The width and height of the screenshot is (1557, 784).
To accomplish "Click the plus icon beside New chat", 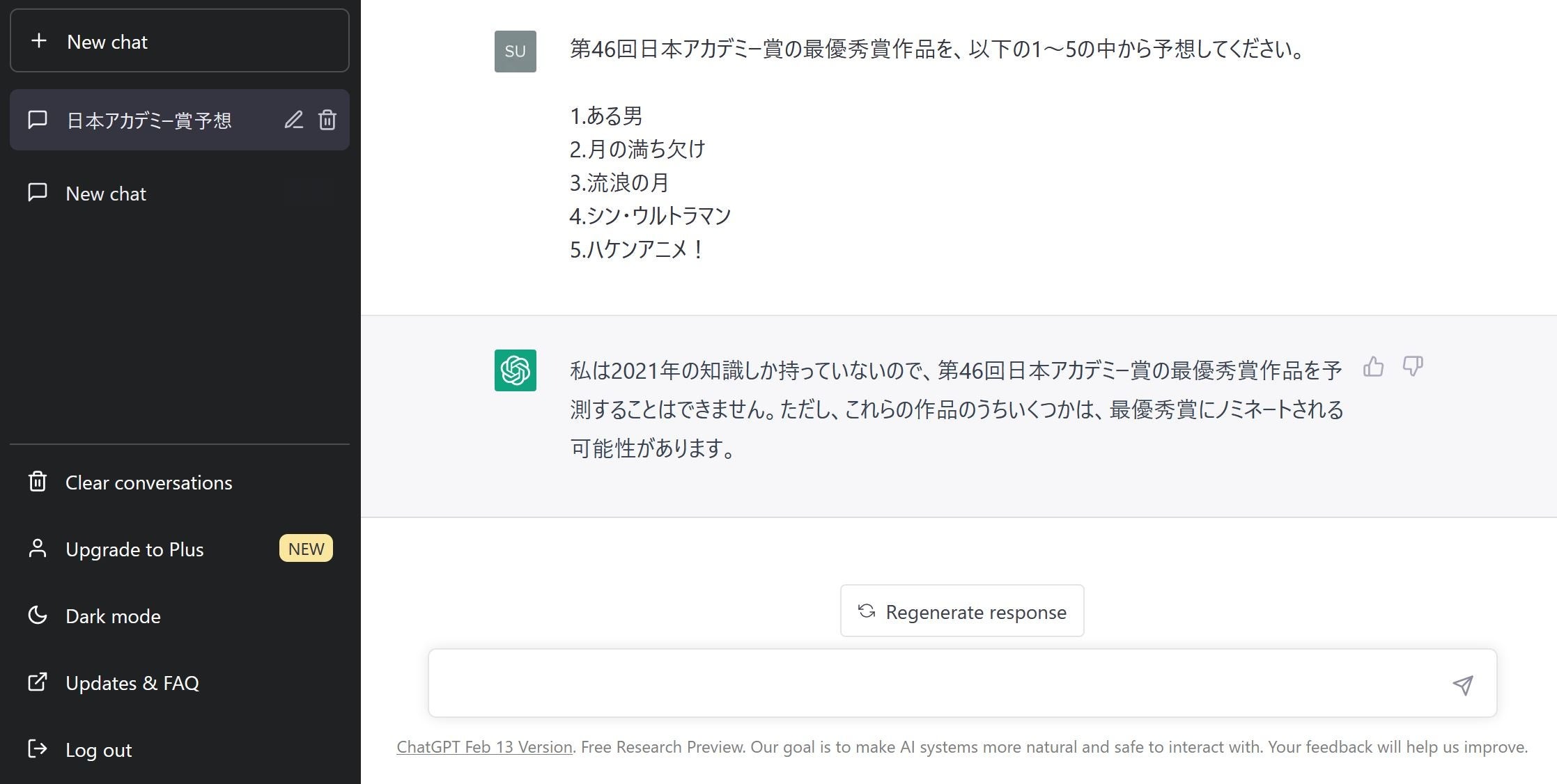I will coord(39,41).
